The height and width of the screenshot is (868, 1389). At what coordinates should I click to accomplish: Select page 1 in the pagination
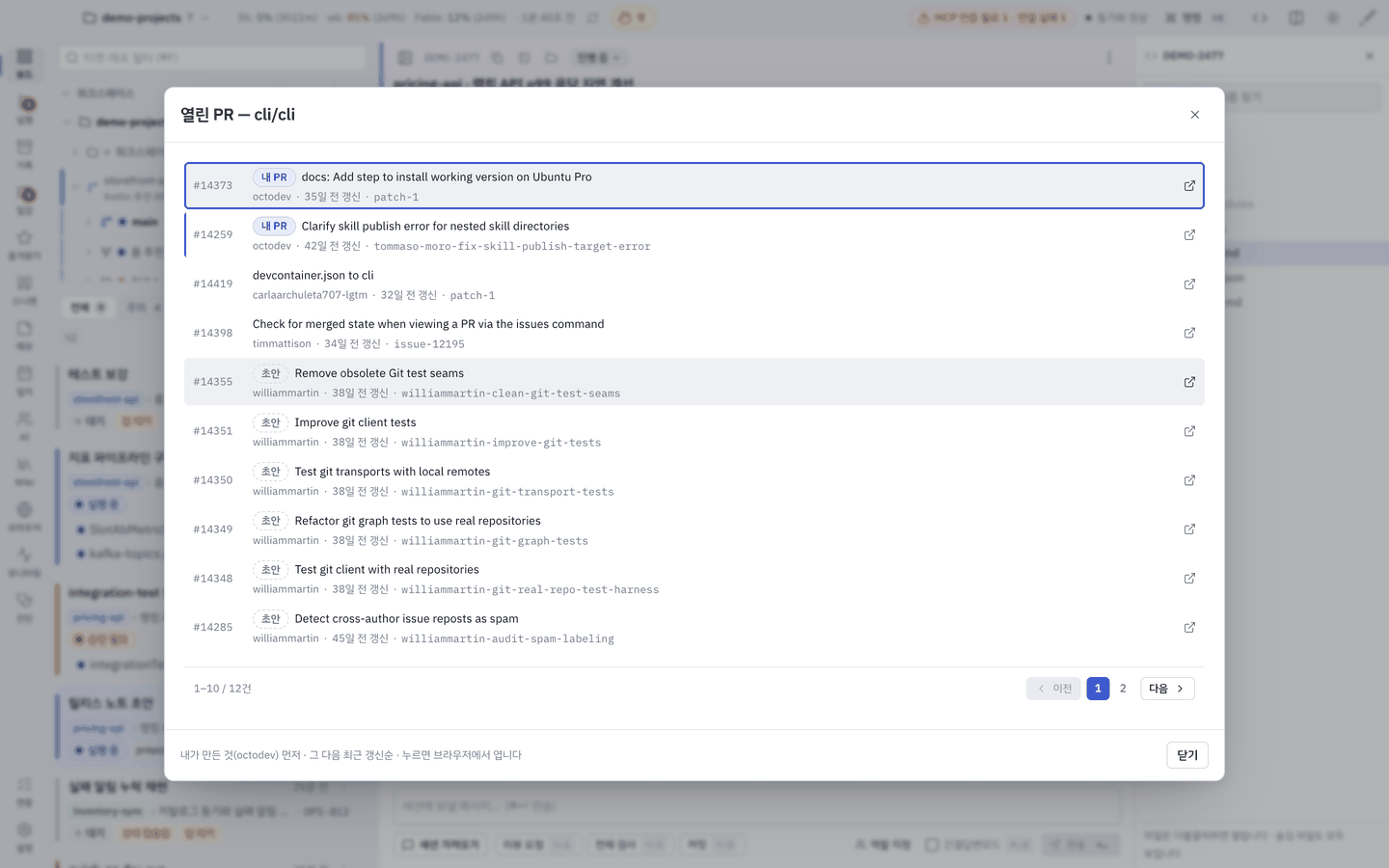tap(1098, 689)
